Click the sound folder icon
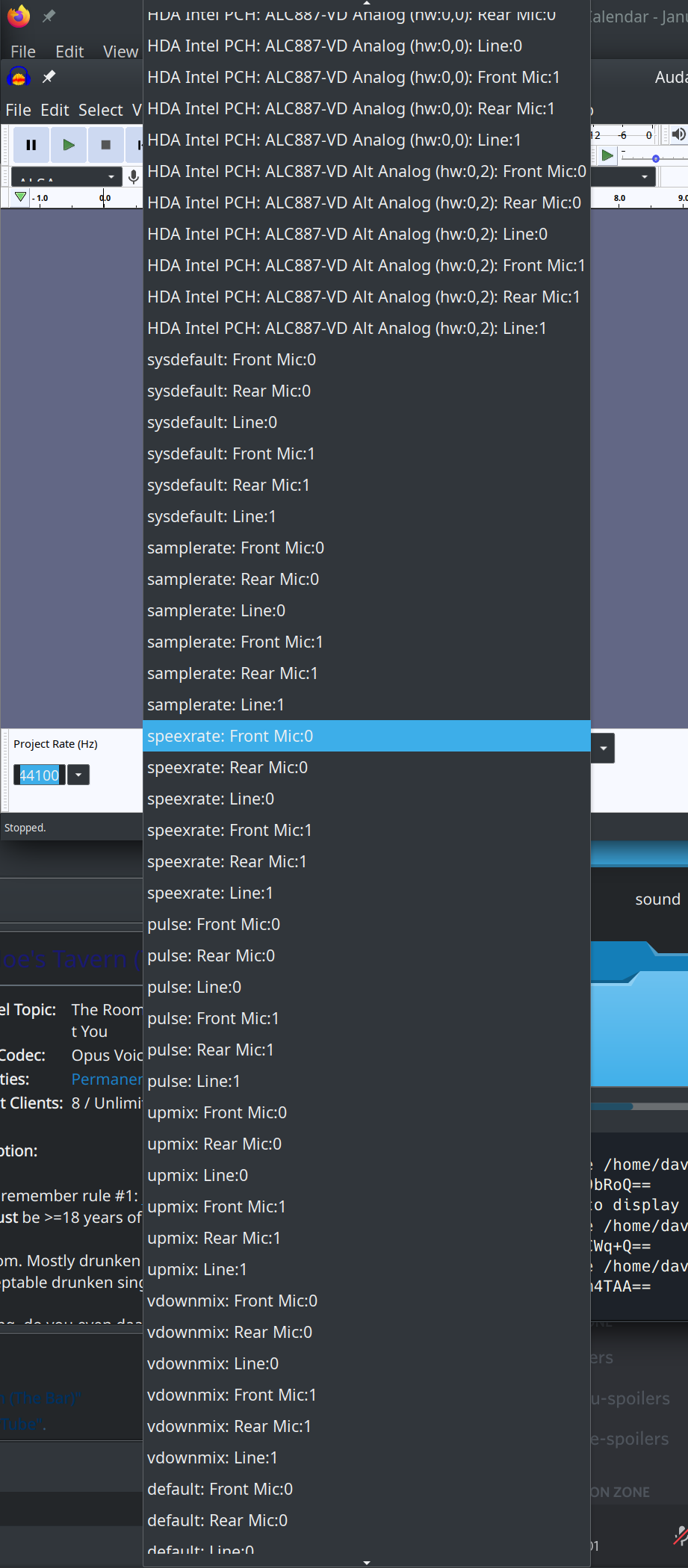Image resolution: width=688 pixels, height=1568 pixels. [x=639, y=1012]
